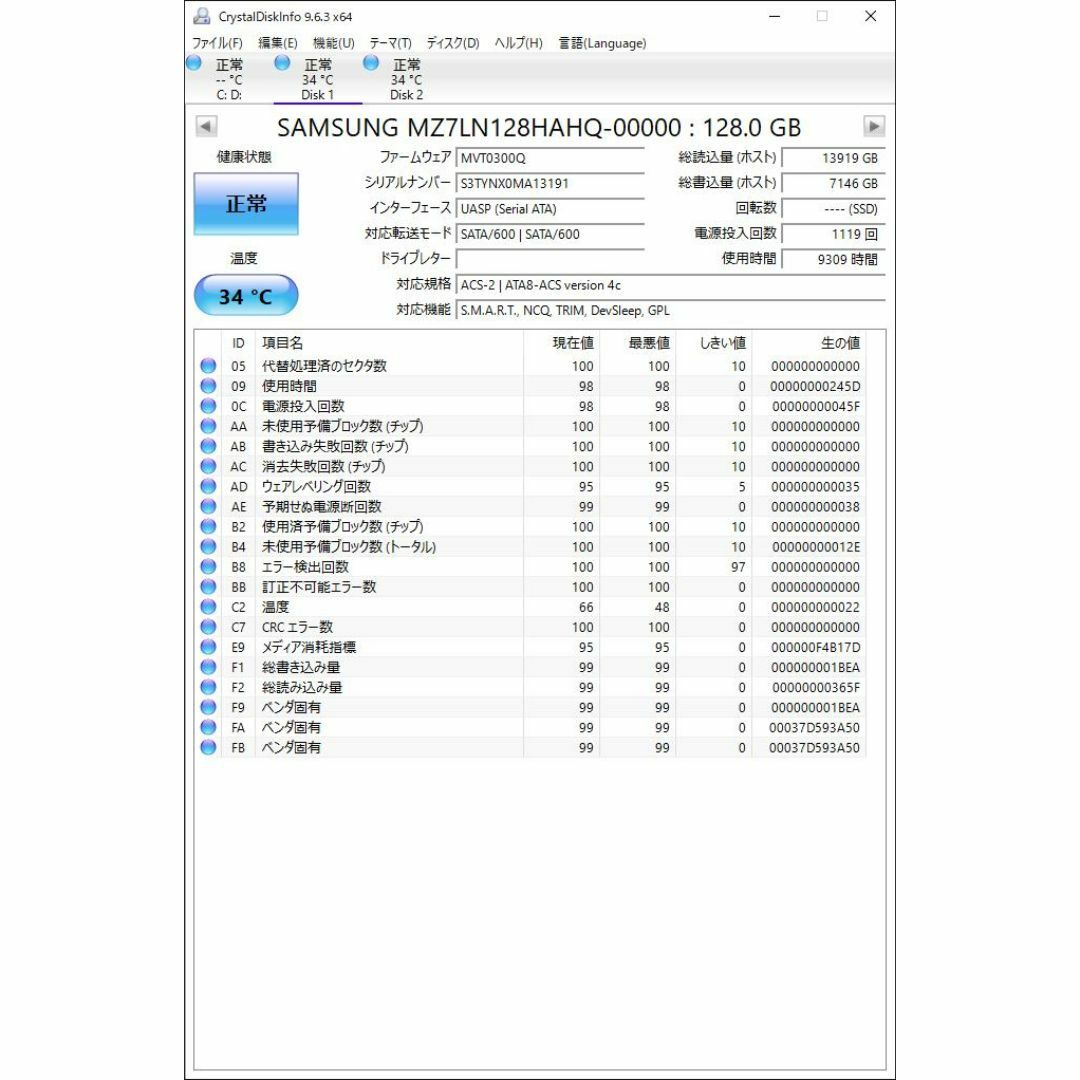Viewport: 1080px width, 1080px height.
Task: Open the ファイル(F) menu
Action: [x=217, y=43]
